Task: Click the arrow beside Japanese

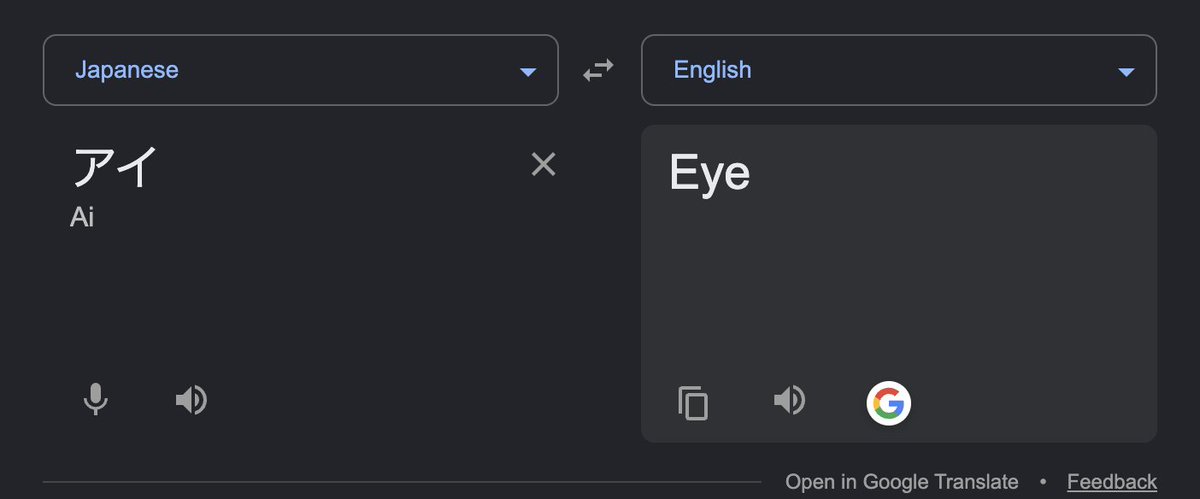Action: click(528, 72)
